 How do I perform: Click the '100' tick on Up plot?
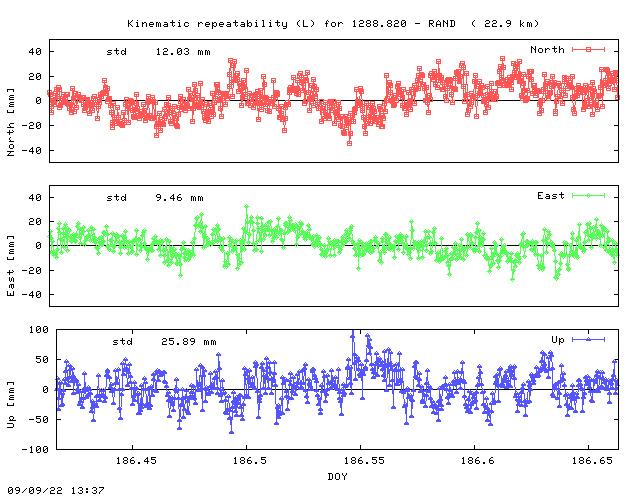(x=39, y=329)
